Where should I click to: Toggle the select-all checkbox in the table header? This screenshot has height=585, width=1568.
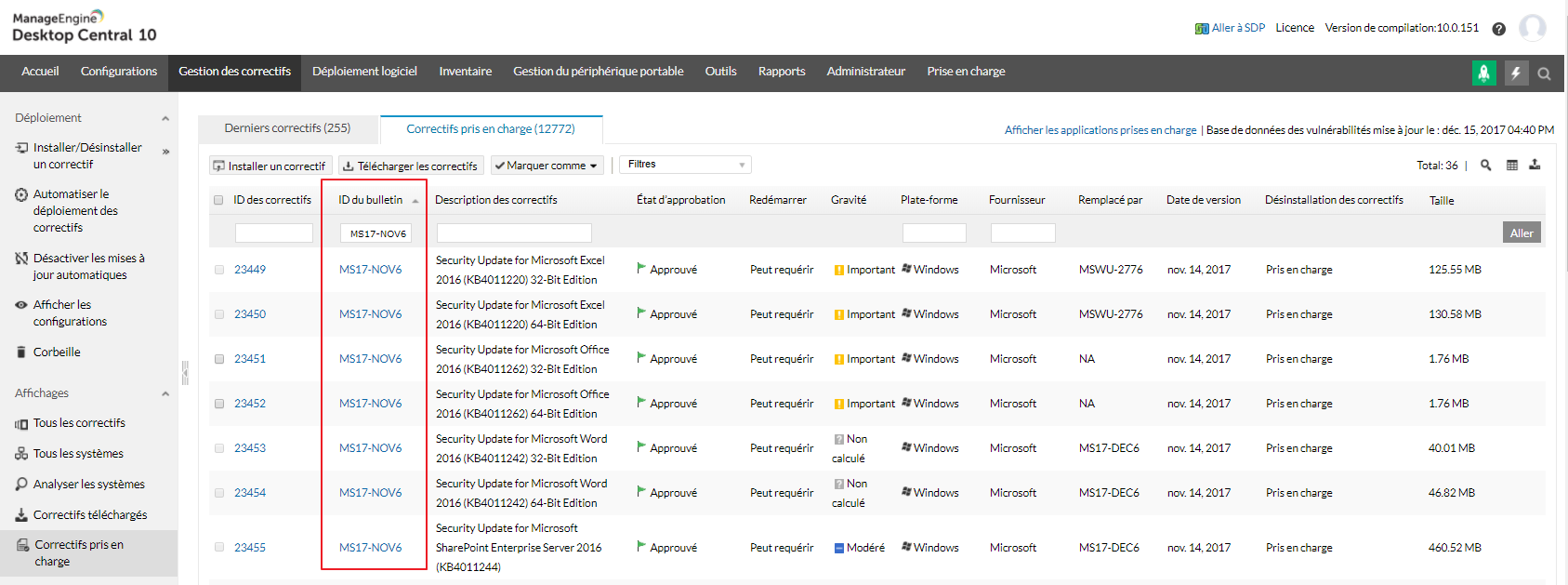218,200
